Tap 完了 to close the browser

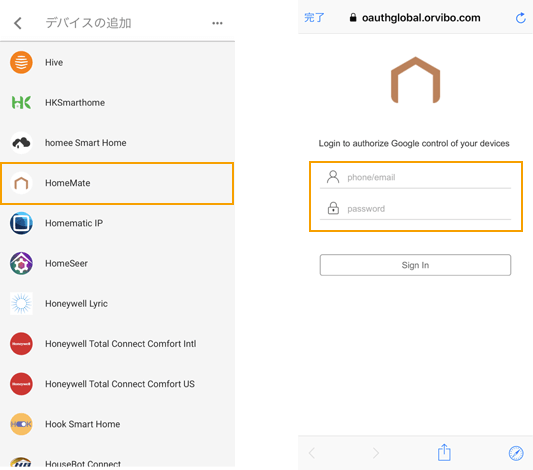tap(314, 17)
